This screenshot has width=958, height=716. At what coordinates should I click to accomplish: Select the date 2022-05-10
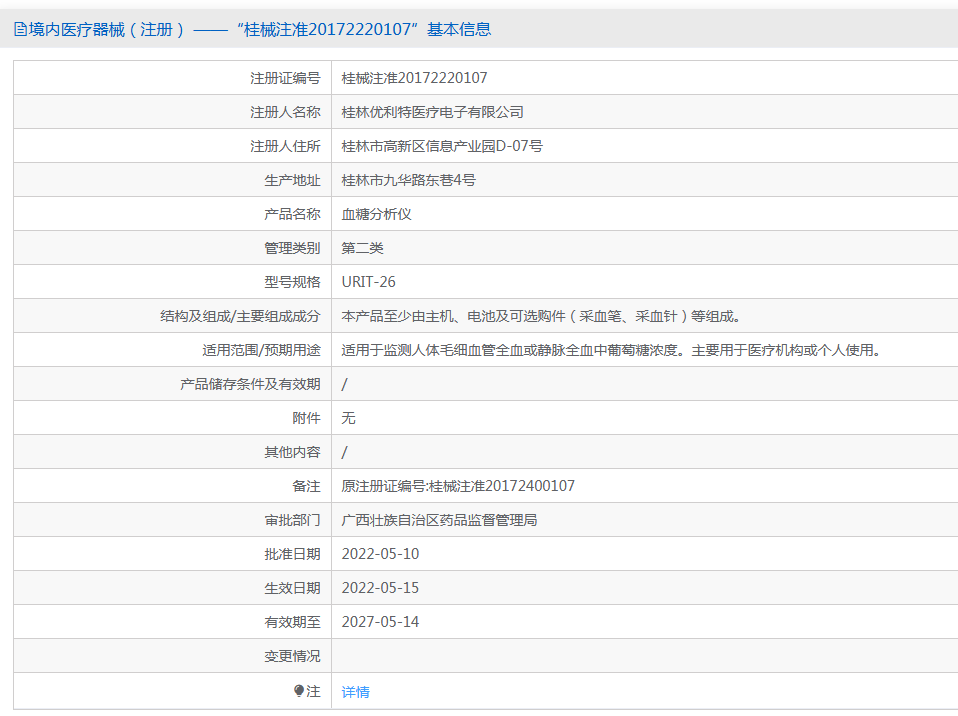380,554
